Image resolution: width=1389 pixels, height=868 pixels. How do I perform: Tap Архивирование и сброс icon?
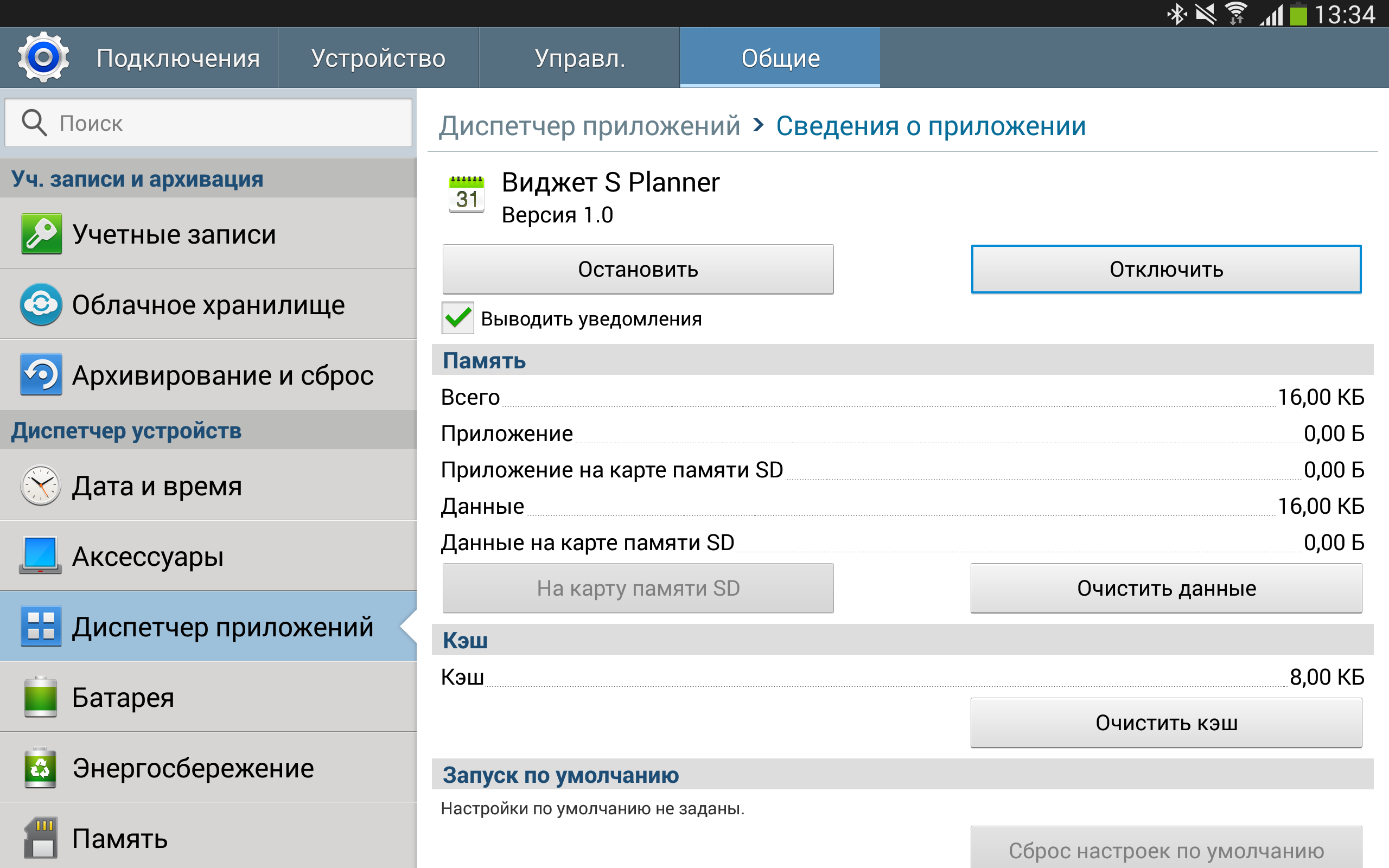(41, 375)
